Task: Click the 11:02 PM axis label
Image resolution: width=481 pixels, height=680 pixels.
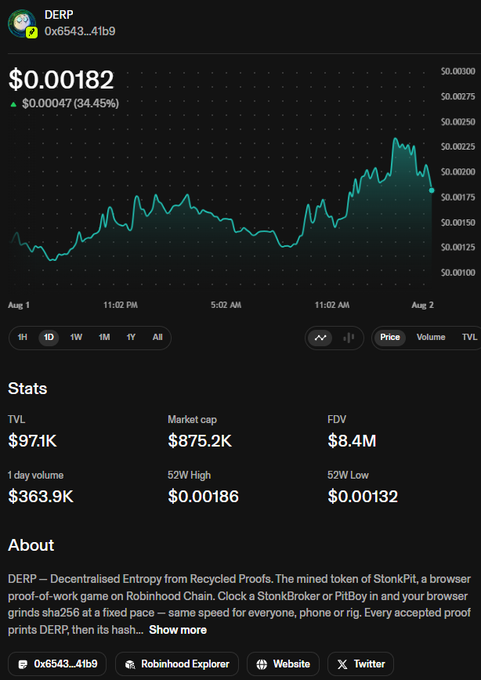Action: (x=121, y=305)
